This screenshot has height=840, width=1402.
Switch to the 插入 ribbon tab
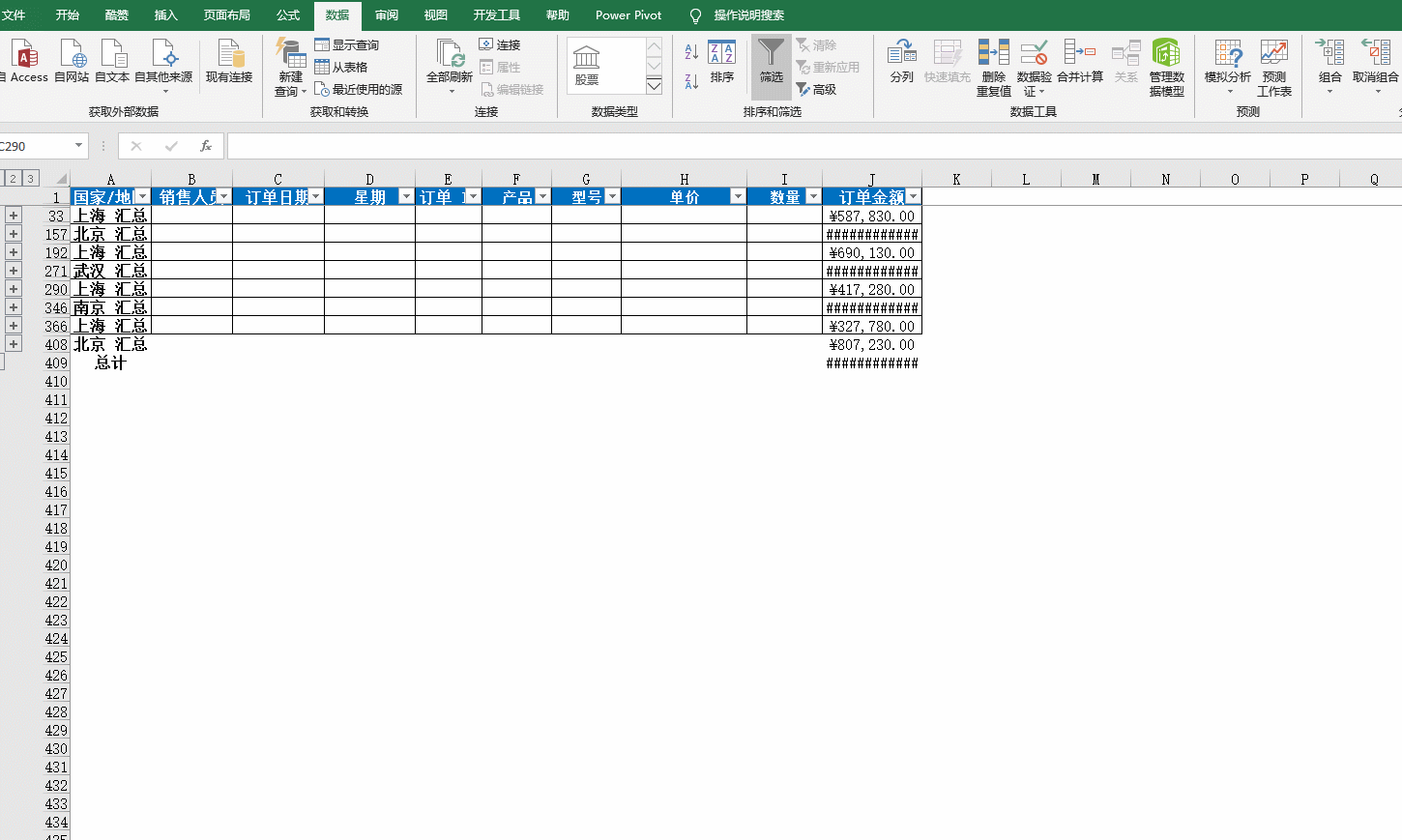click(166, 15)
